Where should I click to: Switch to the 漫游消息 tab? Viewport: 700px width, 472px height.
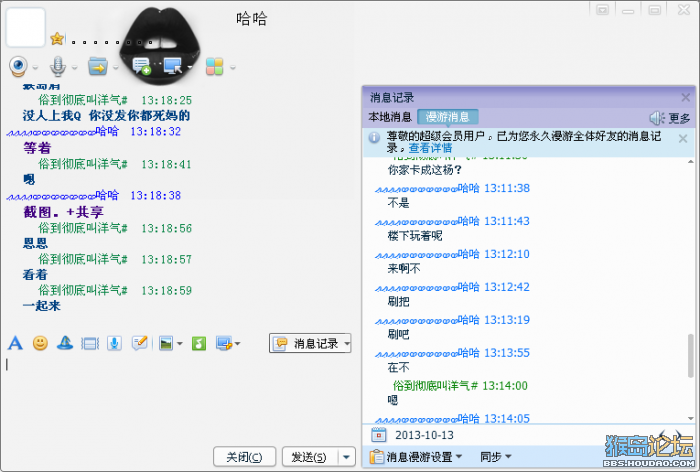(448, 117)
